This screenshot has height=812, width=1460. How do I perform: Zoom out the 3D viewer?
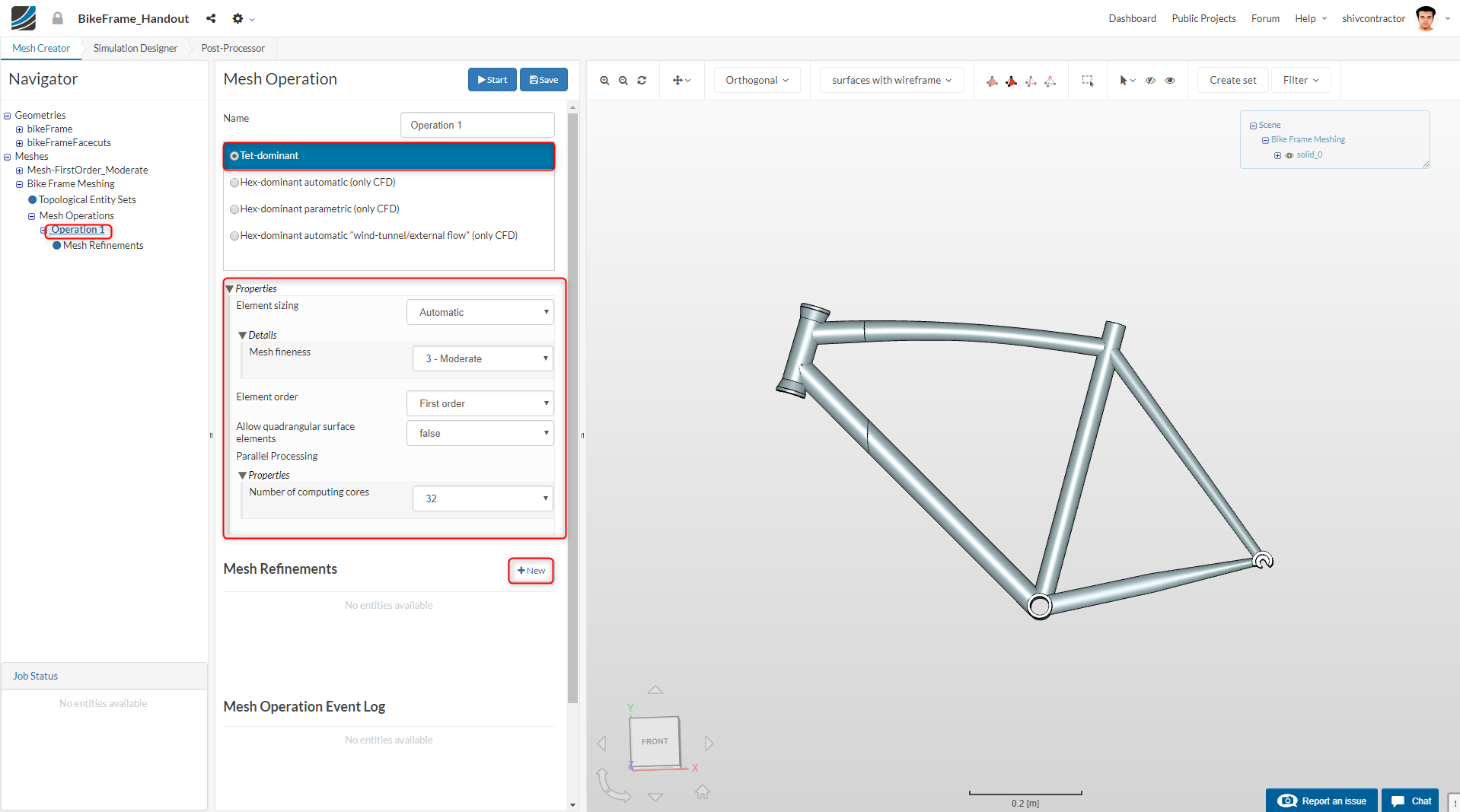623,80
